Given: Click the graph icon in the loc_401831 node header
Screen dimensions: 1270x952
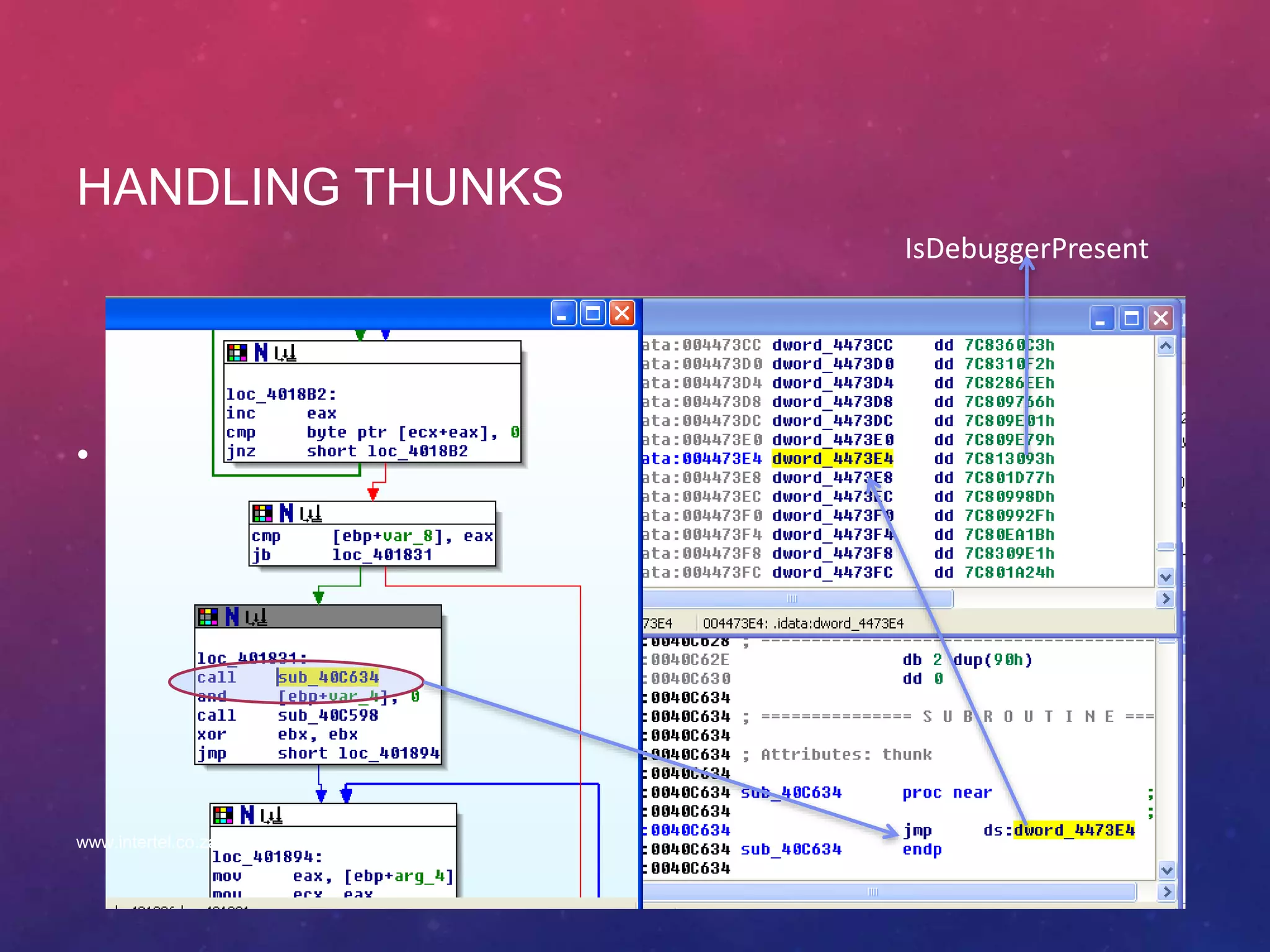Looking at the screenshot, I should [256, 617].
